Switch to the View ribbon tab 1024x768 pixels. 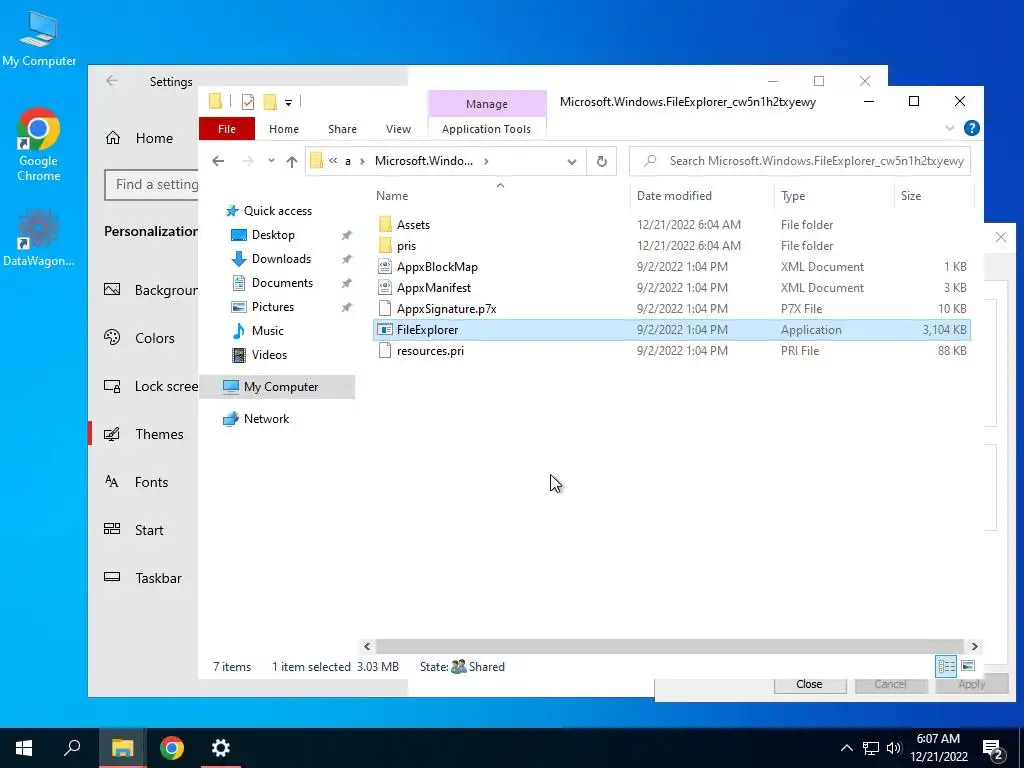coord(398,129)
